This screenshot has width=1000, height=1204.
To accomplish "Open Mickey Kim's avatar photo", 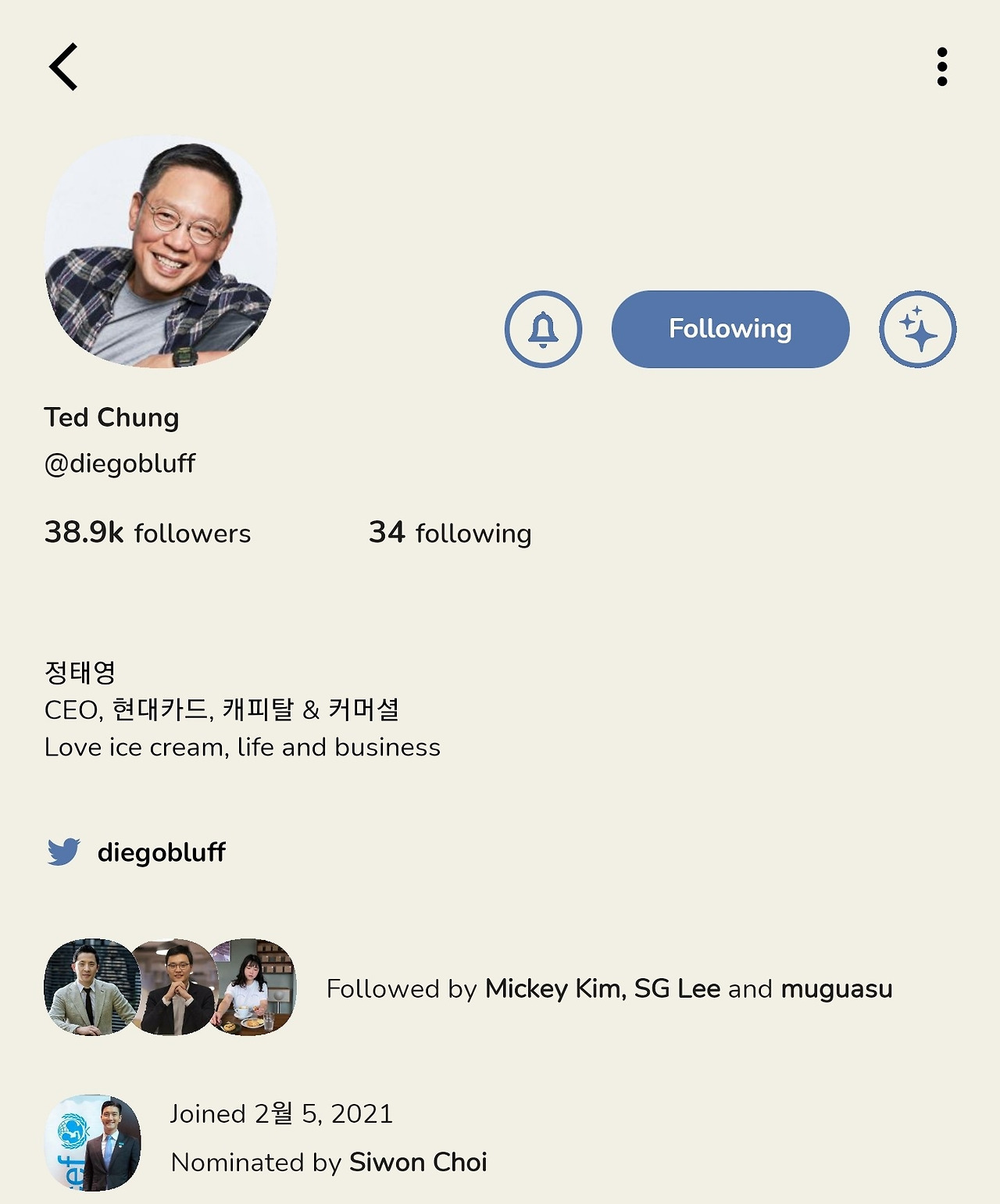I will click(90, 987).
